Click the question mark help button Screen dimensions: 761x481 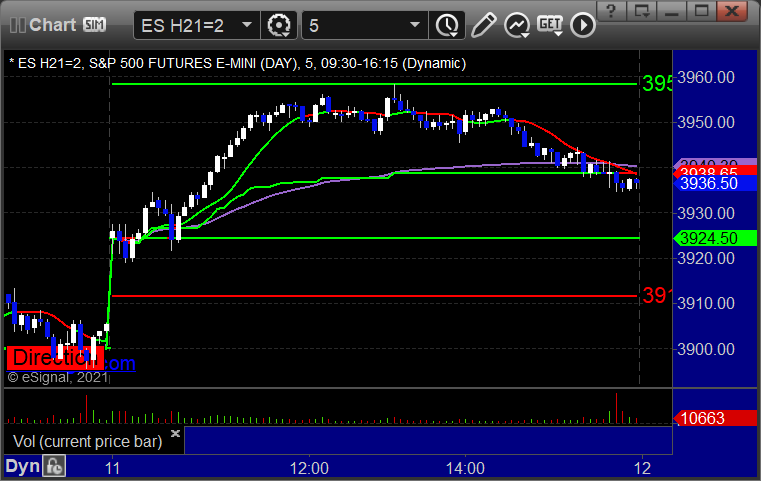[x=611, y=10]
